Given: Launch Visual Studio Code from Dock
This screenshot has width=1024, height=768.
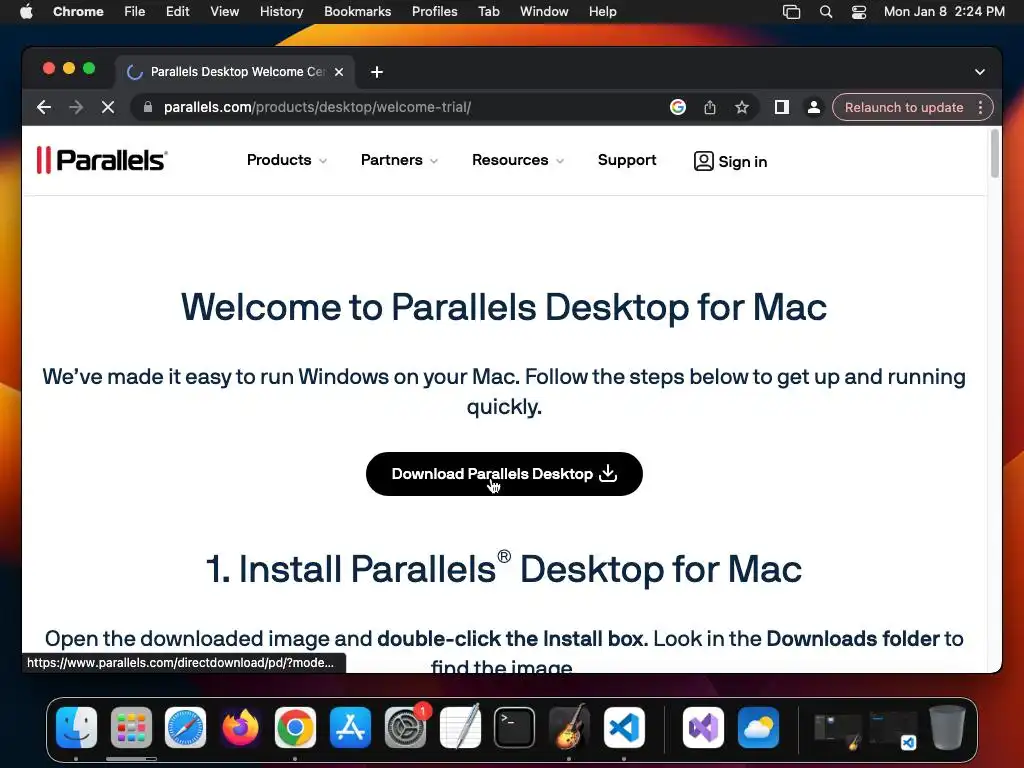Looking at the screenshot, I should tap(624, 728).
